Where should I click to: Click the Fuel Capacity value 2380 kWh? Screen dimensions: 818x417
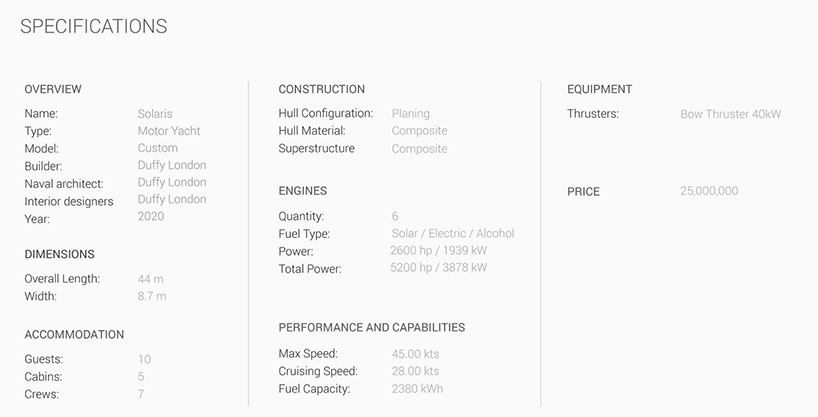[417, 389]
